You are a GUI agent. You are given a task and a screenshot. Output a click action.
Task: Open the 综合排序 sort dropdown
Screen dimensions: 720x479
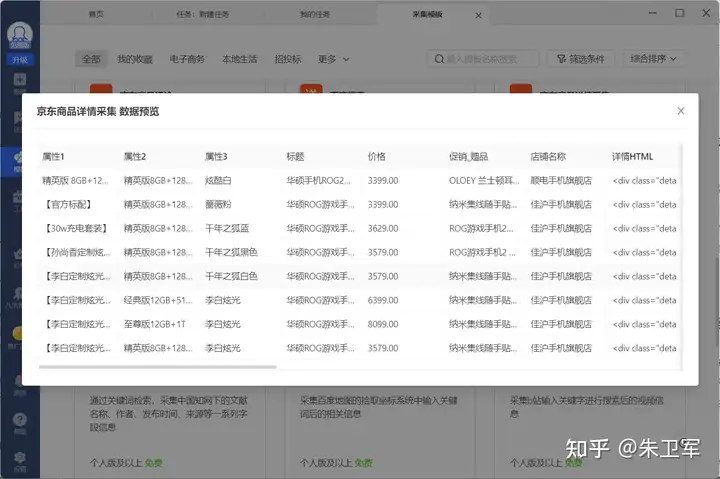click(654, 59)
